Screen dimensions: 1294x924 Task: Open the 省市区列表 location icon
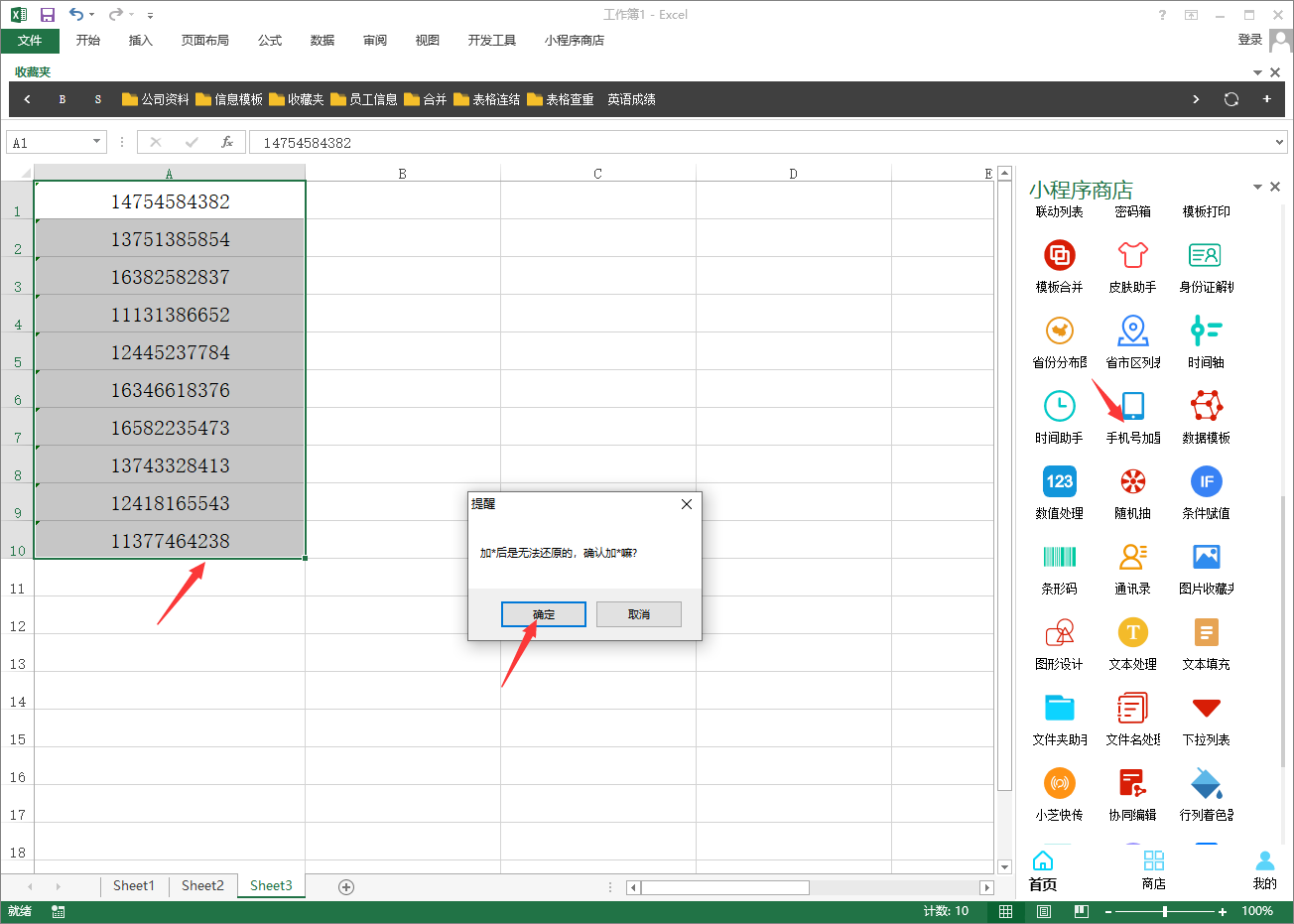(1132, 331)
